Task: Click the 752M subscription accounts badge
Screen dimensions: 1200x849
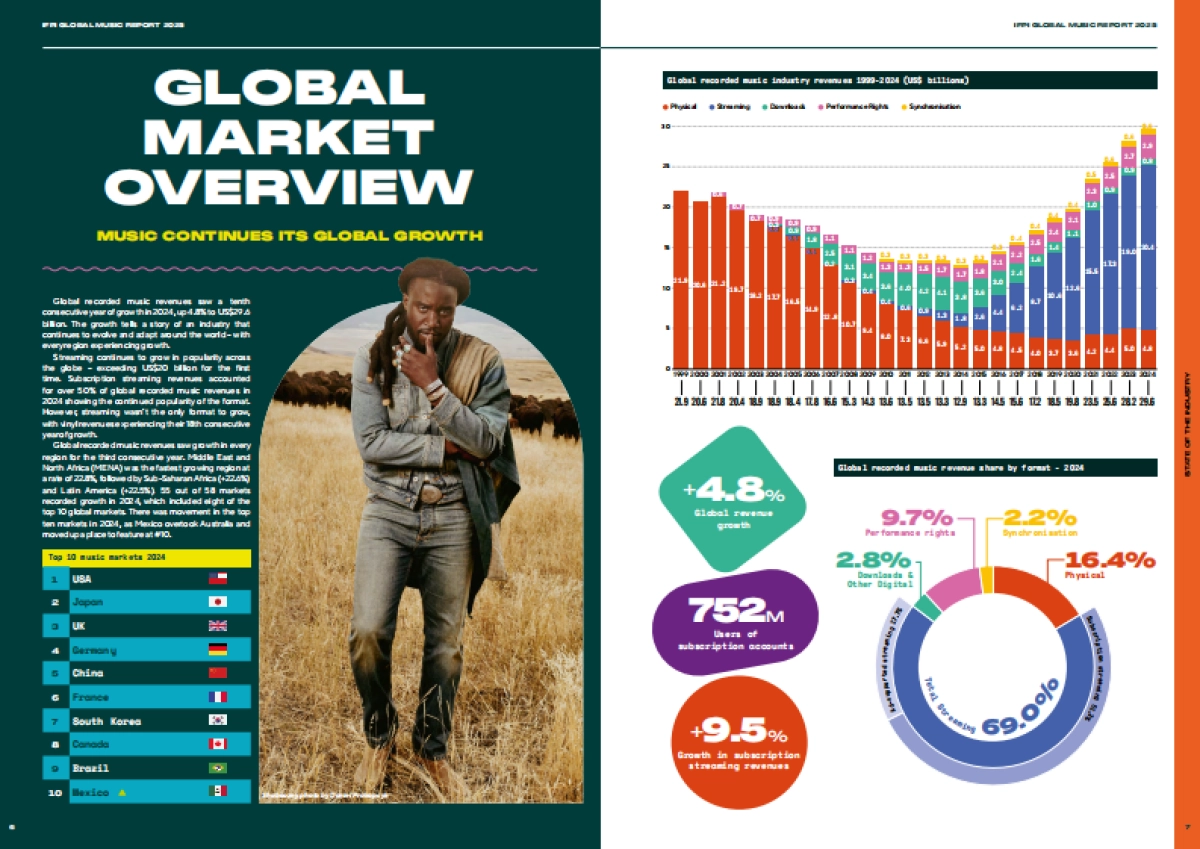Action: coord(729,620)
